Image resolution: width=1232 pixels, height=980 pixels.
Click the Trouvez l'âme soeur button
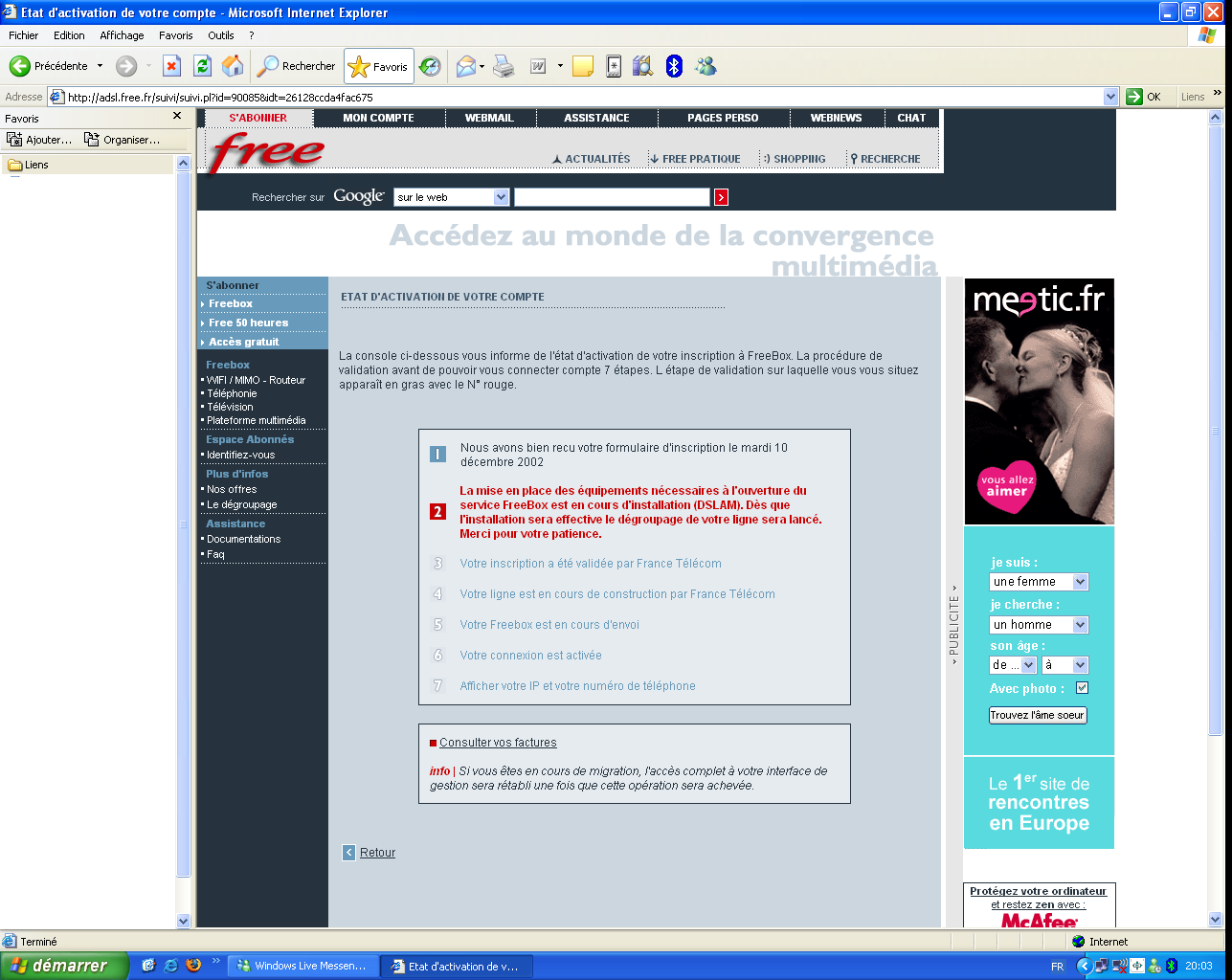point(1038,715)
